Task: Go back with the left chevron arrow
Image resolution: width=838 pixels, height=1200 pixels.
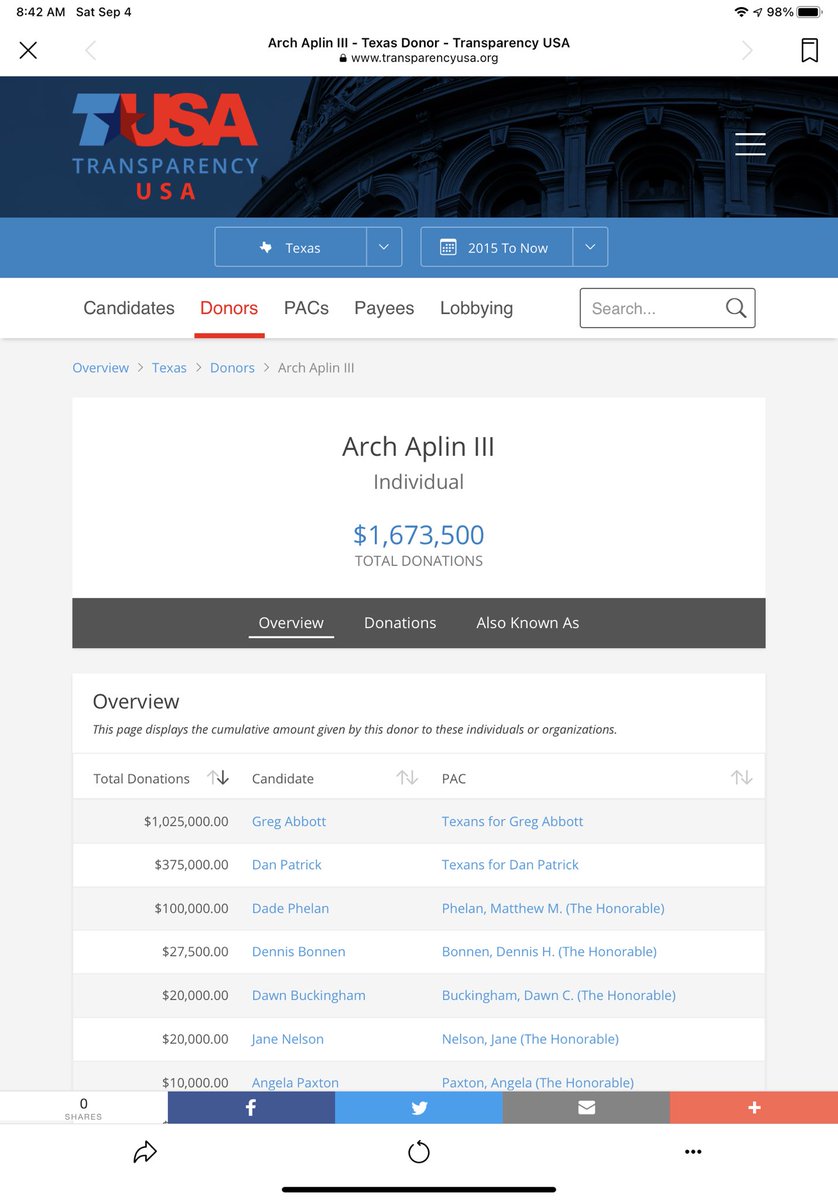Action: (90, 50)
